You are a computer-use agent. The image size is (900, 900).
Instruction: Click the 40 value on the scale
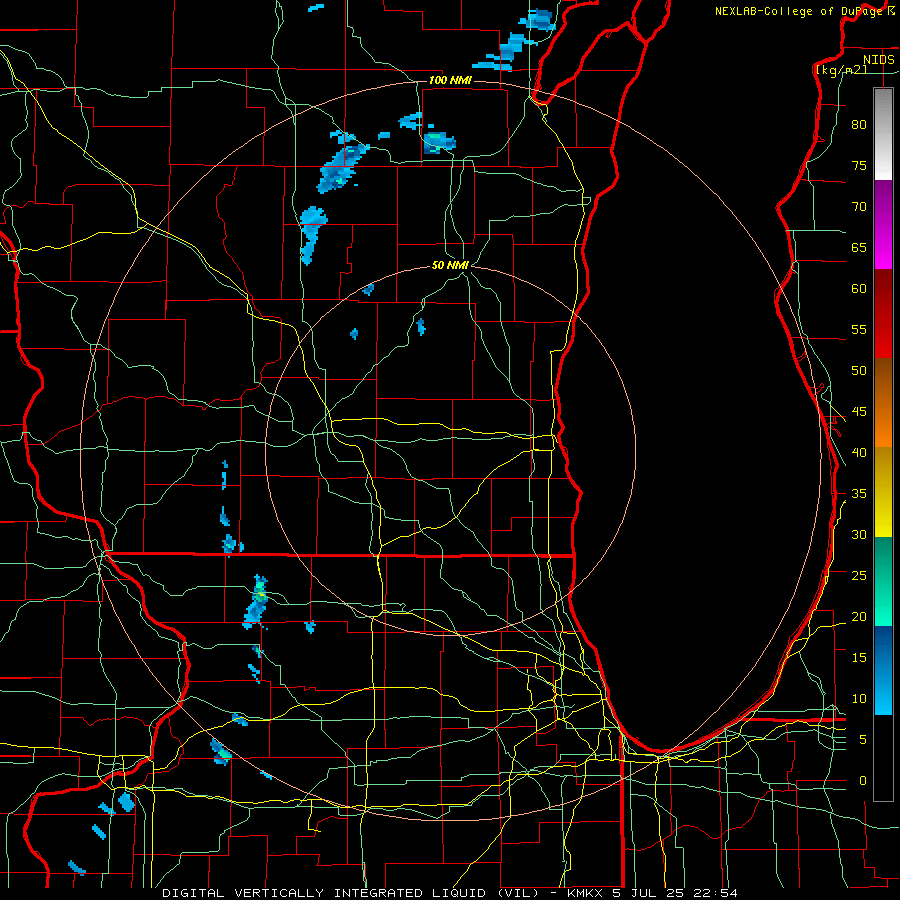tap(859, 452)
